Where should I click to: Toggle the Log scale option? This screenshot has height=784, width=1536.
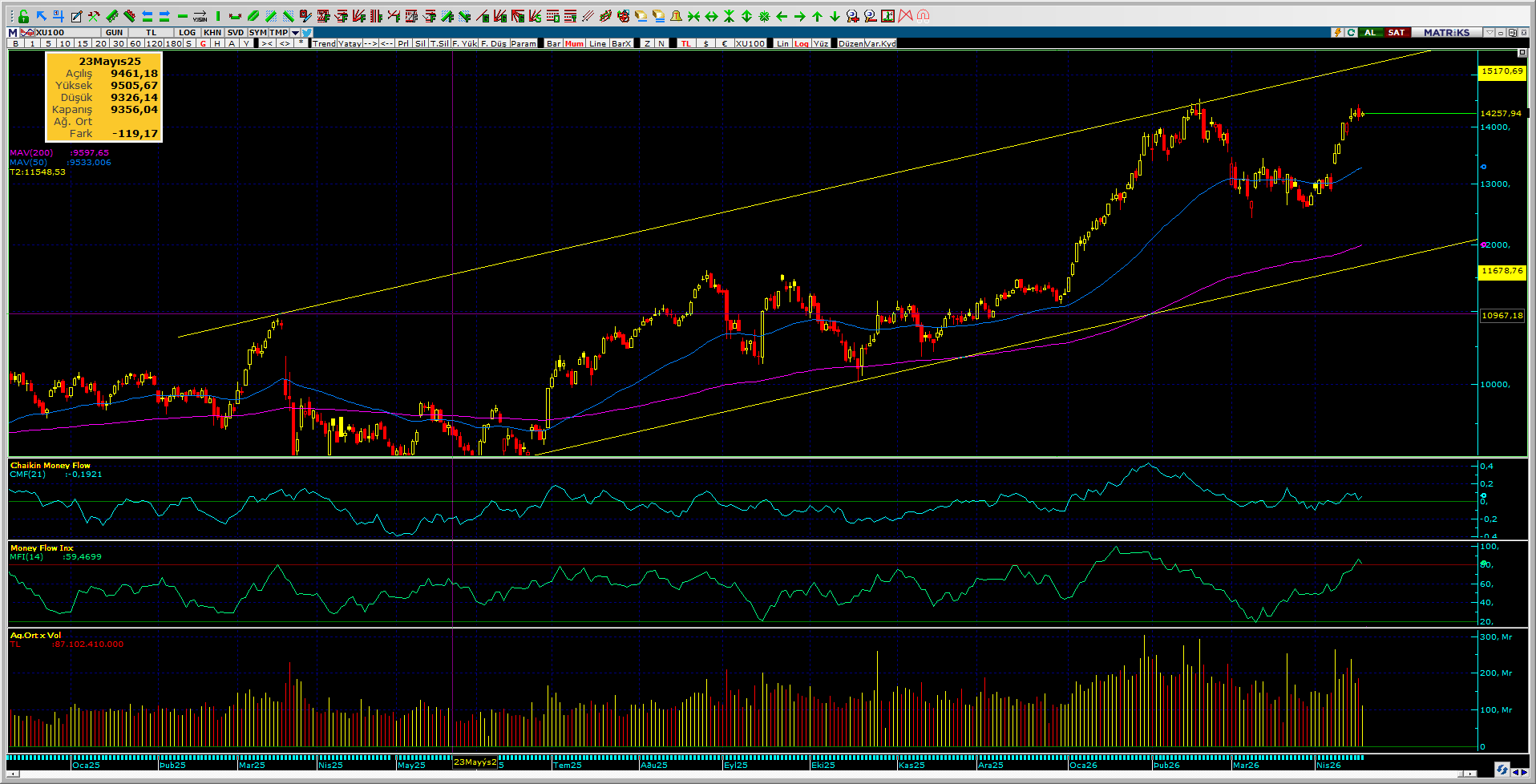[801, 43]
